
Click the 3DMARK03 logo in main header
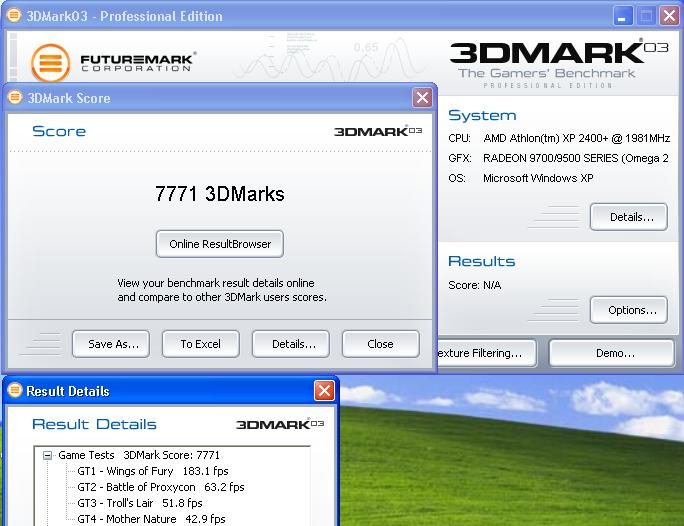(x=558, y=52)
